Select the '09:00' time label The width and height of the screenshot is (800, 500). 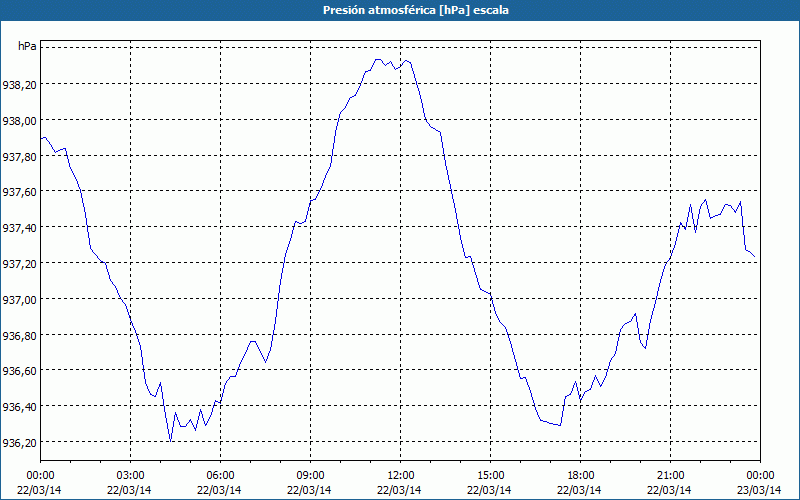point(310,476)
